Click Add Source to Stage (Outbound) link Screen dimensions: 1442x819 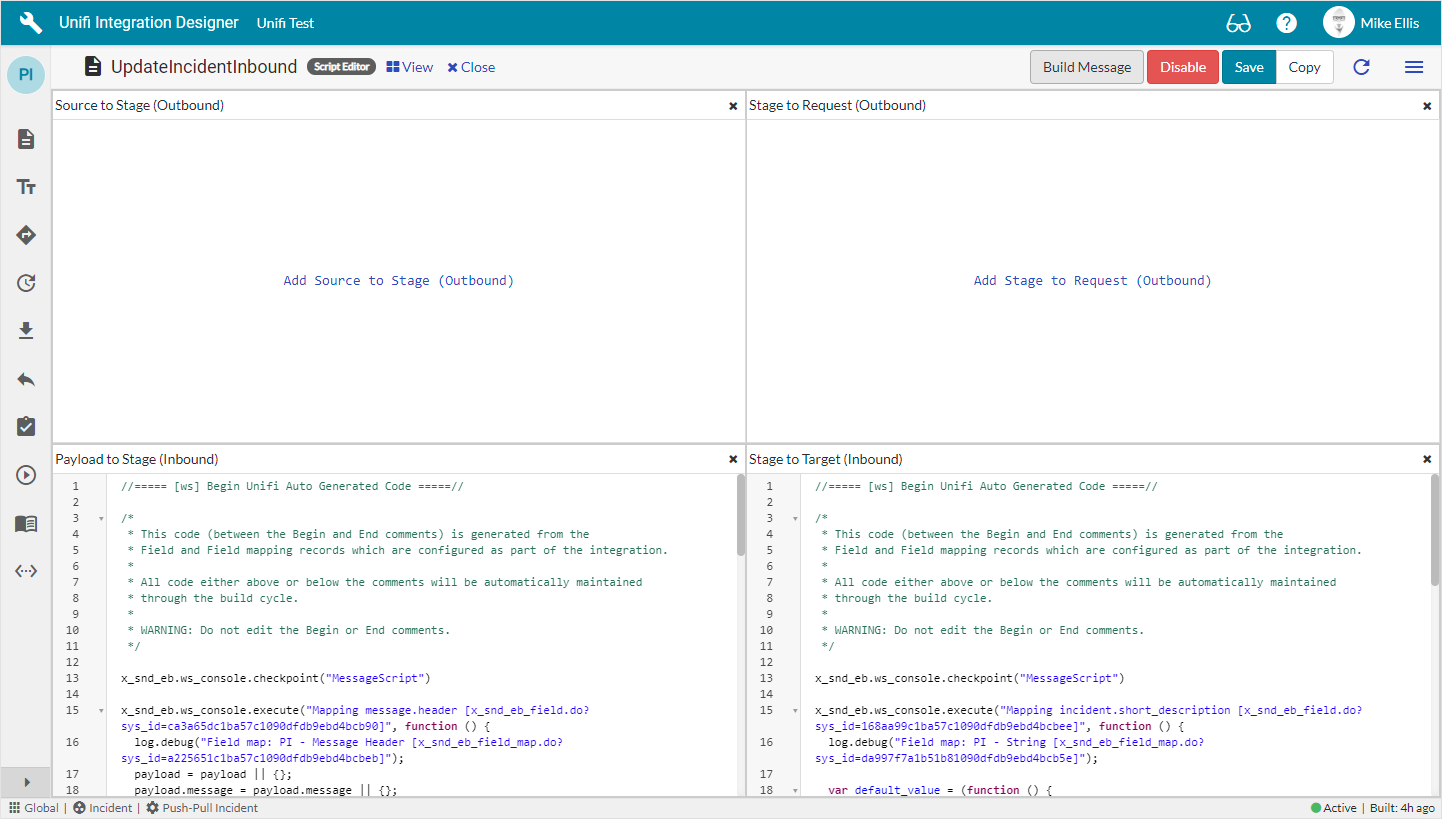tap(398, 281)
